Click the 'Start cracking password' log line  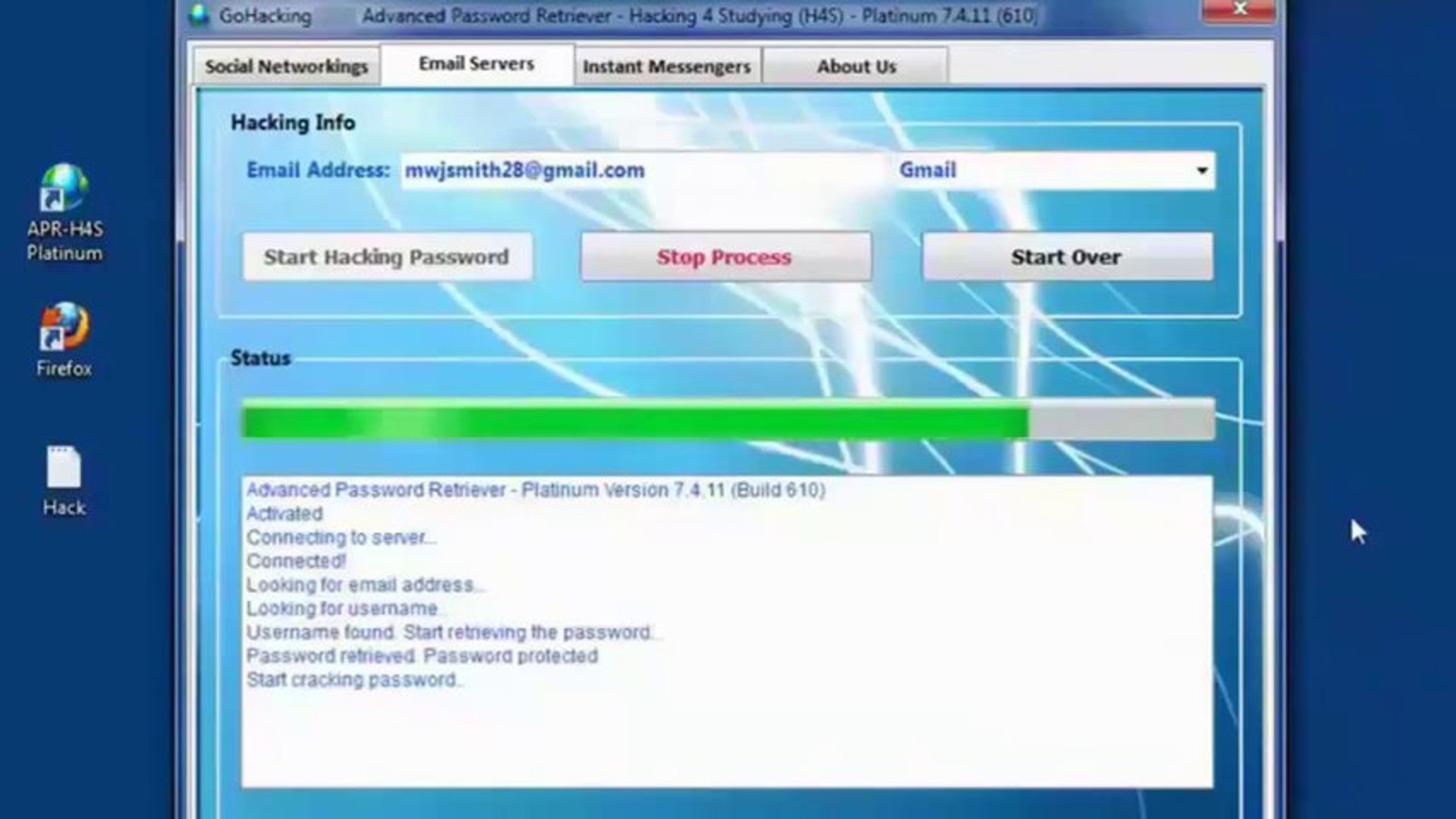tap(354, 680)
